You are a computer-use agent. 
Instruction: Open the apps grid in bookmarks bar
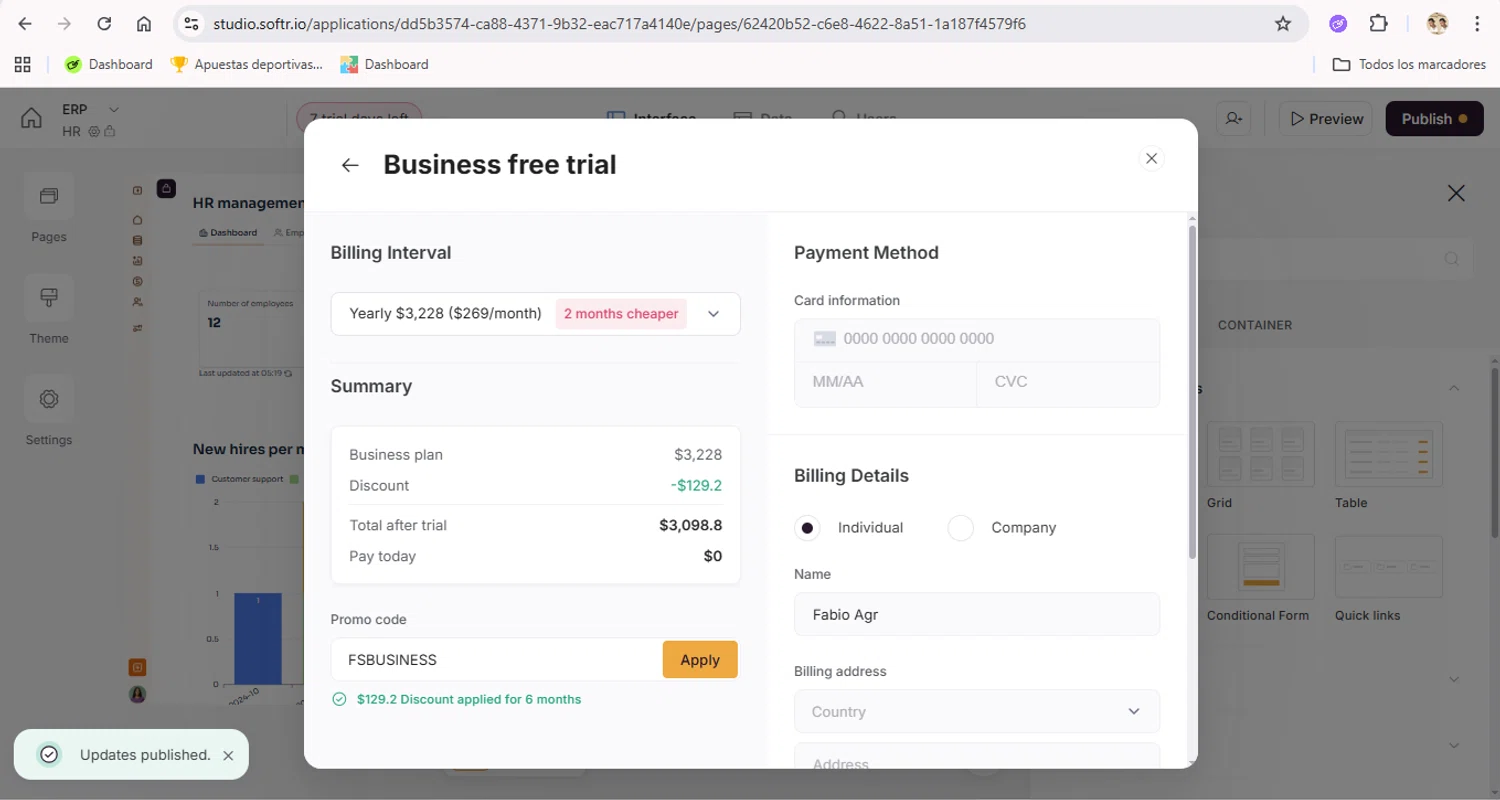(22, 64)
